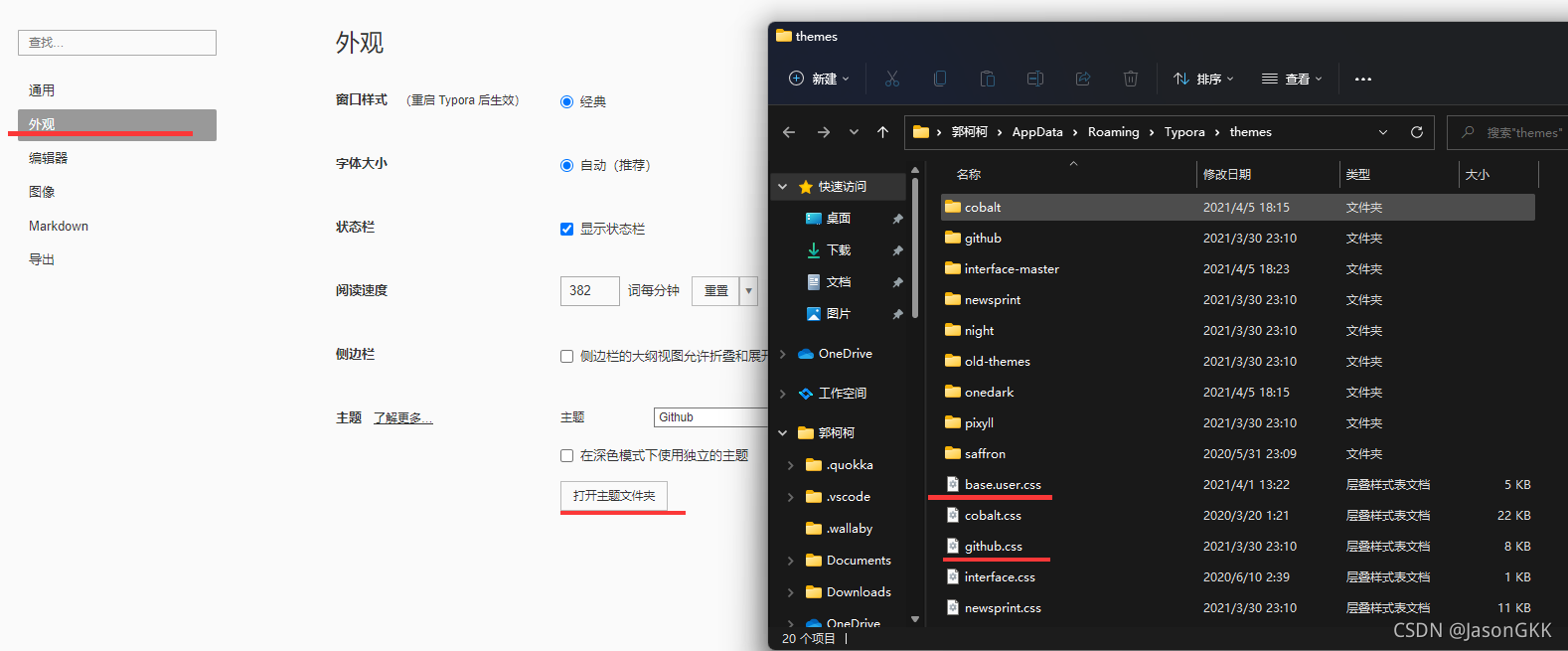The height and width of the screenshot is (651, 1568).
Task: Select the onedark folder row
Action: click(x=1238, y=392)
